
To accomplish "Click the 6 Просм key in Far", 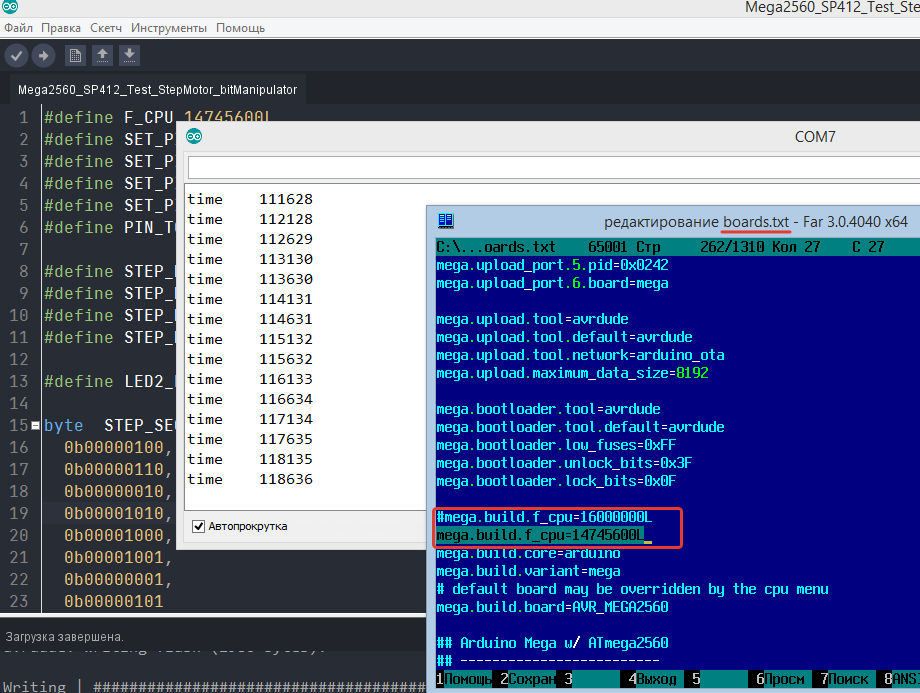I will coord(784,679).
